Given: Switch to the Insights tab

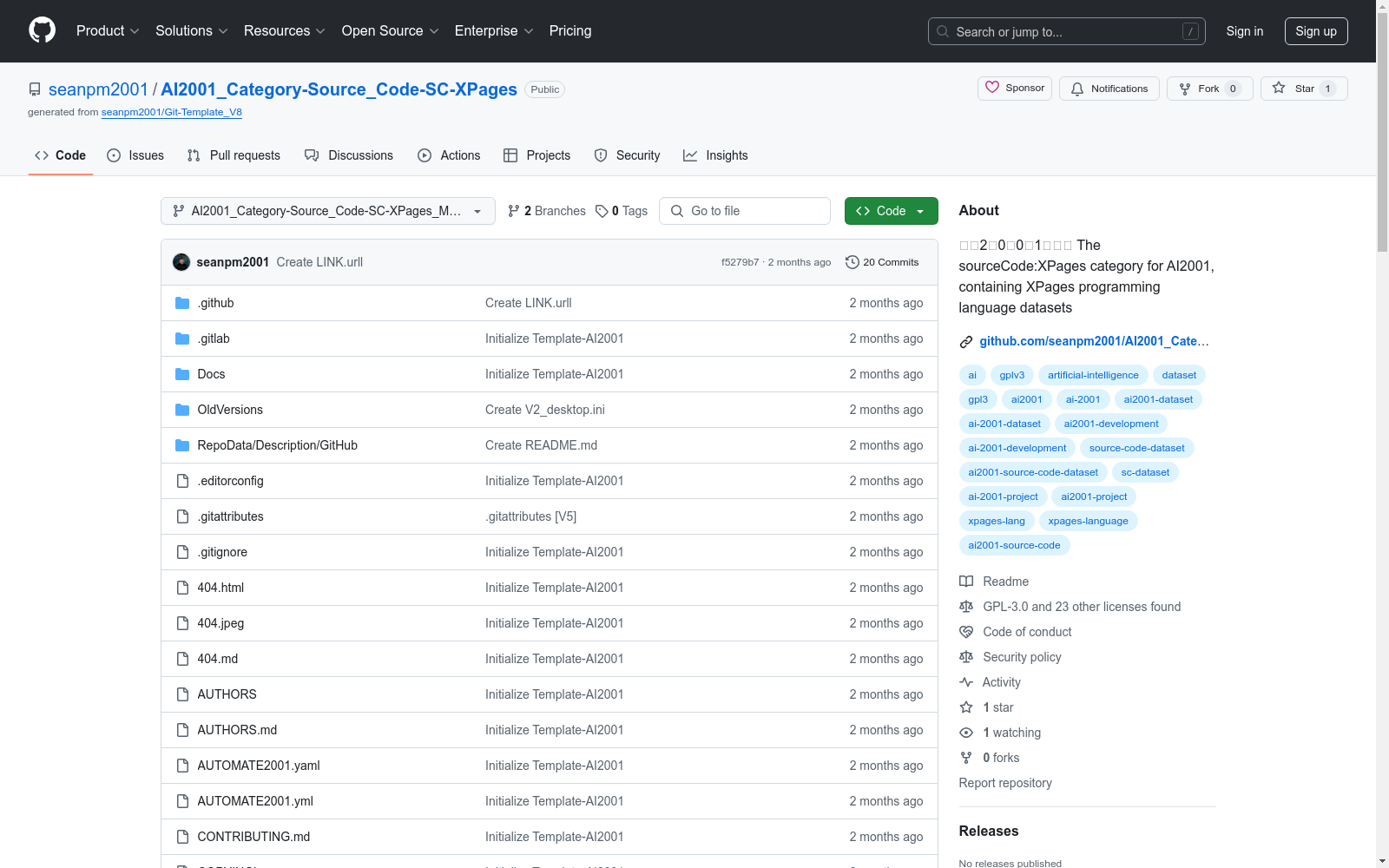Looking at the screenshot, I should (x=715, y=155).
